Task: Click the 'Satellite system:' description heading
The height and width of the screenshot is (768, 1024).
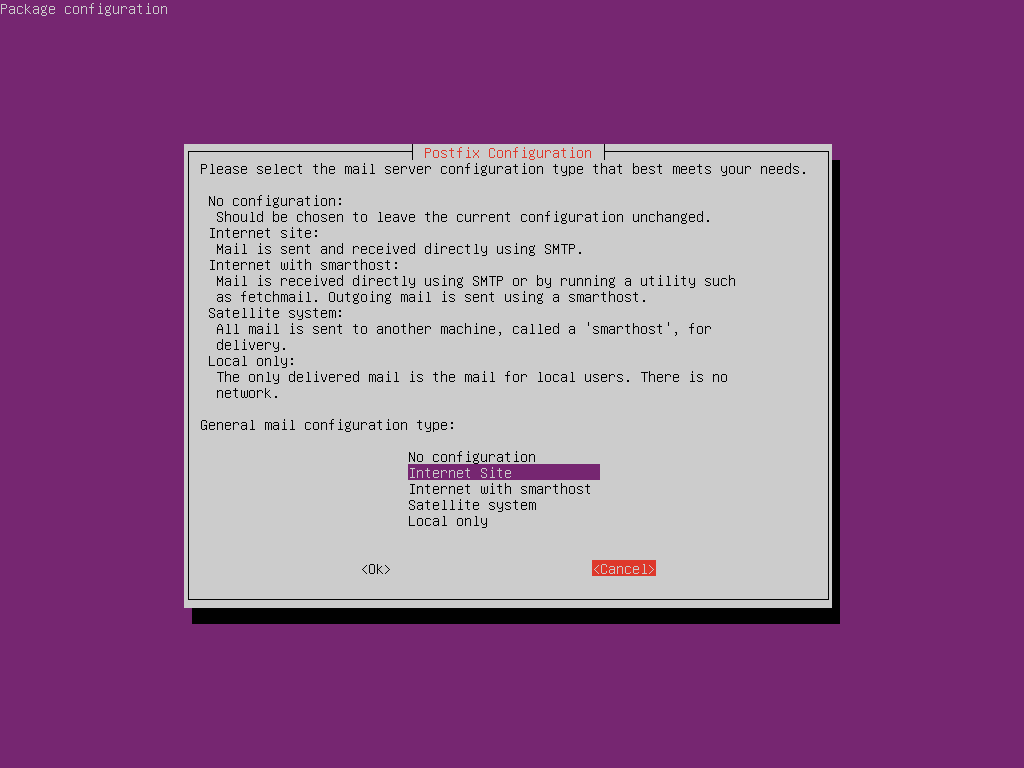Action: pos(276,313)
